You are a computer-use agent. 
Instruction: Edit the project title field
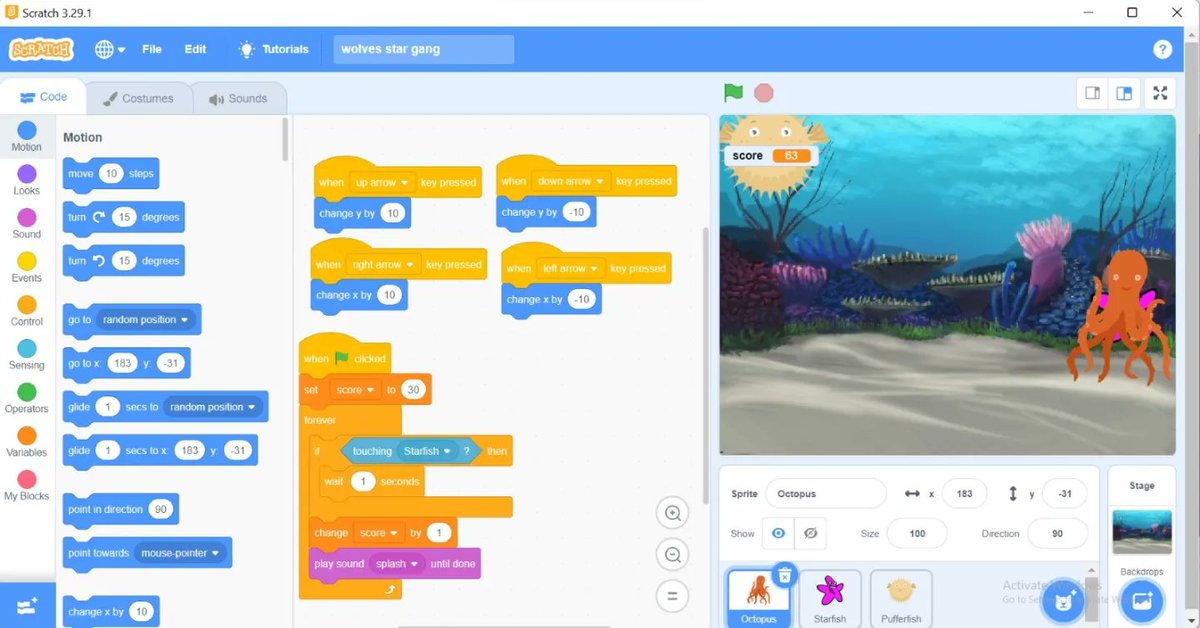[424, 49]
